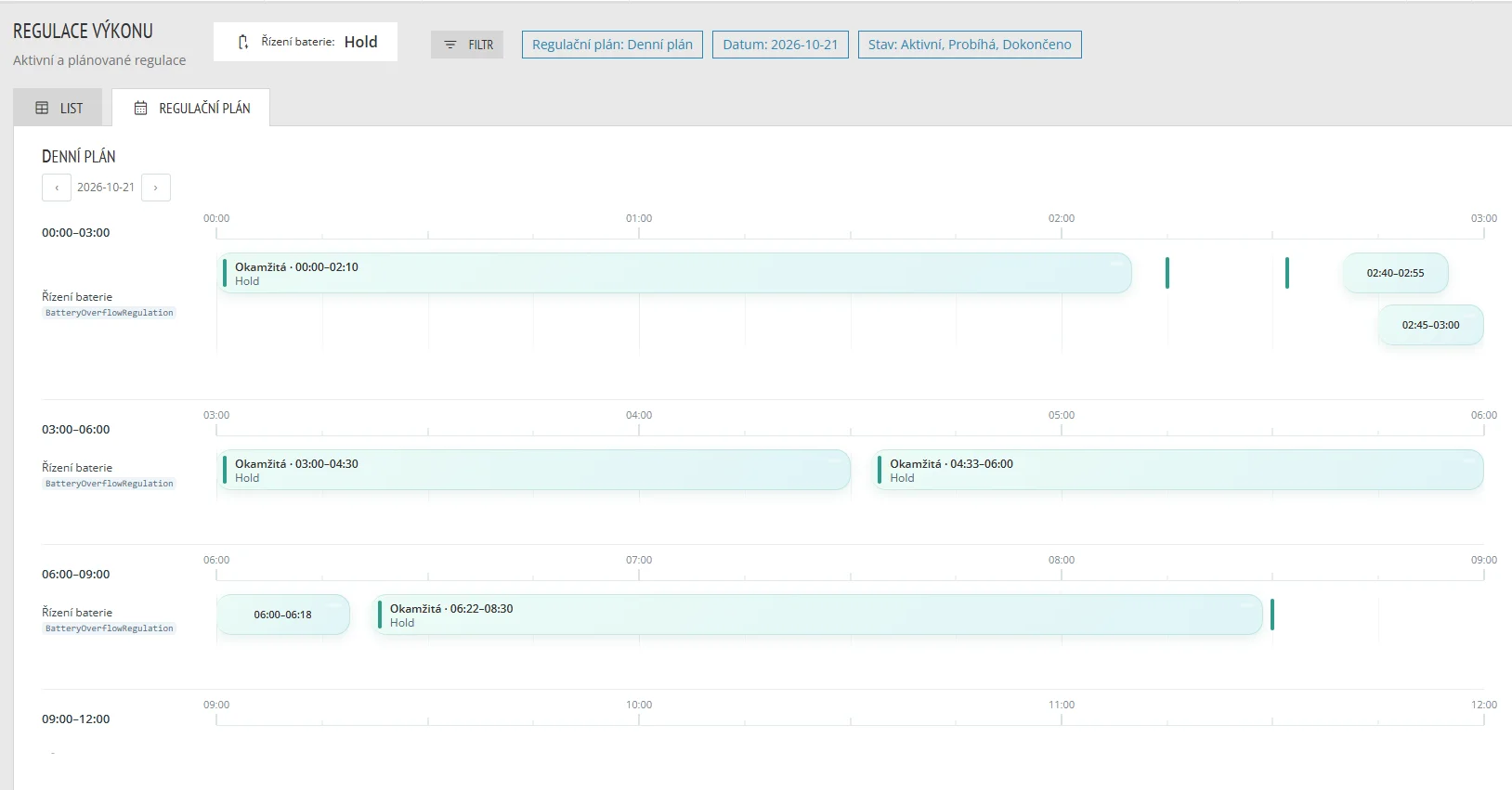
Task: Select the Okamžitá 04:33–06:00 Hold block
Action: (1178, 470)
